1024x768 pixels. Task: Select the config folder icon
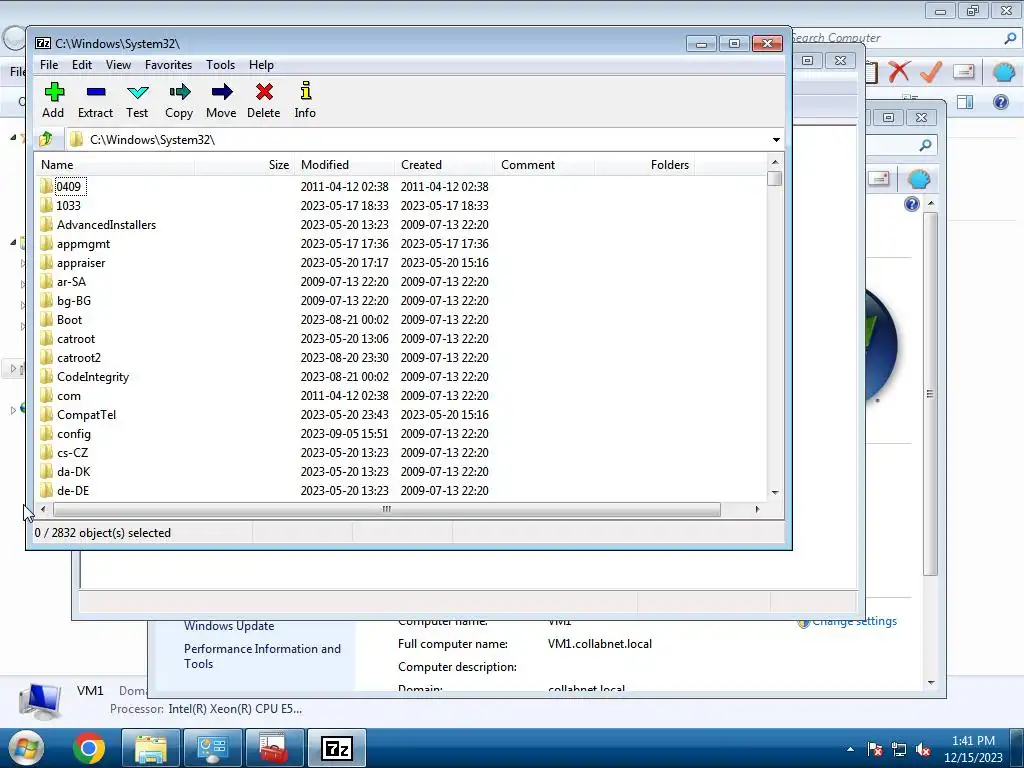point(46,434)
